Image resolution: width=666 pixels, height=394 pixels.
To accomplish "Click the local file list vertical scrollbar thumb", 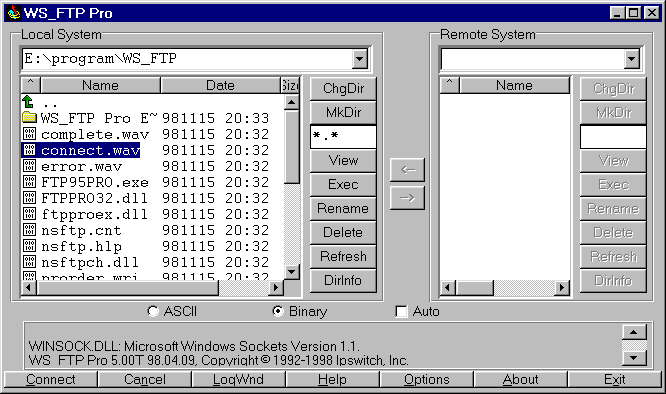I will click(292, 147).
